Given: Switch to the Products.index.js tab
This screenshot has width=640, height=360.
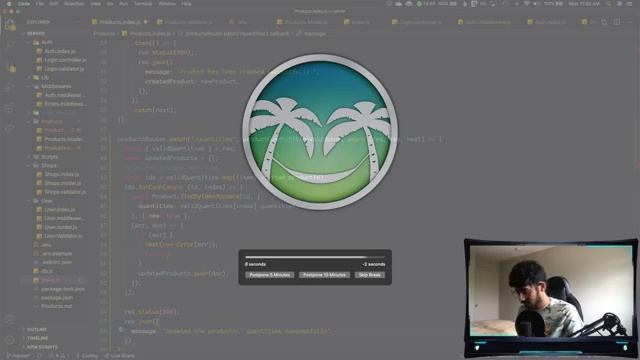Looking at the screenshot, I should [x=120, y=22].
